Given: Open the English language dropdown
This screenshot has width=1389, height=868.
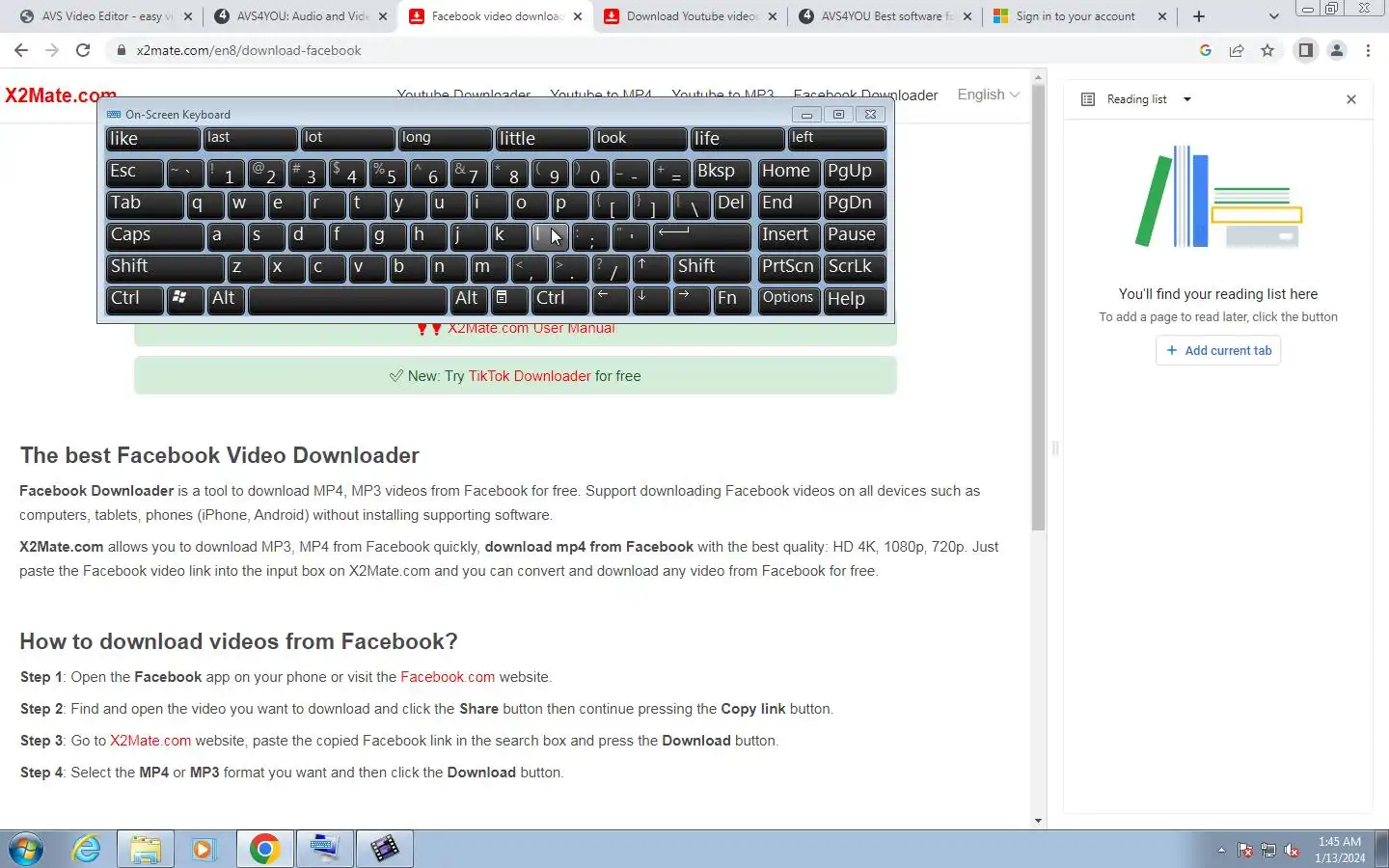Looking at the screenshot, I should pos(988,95).
